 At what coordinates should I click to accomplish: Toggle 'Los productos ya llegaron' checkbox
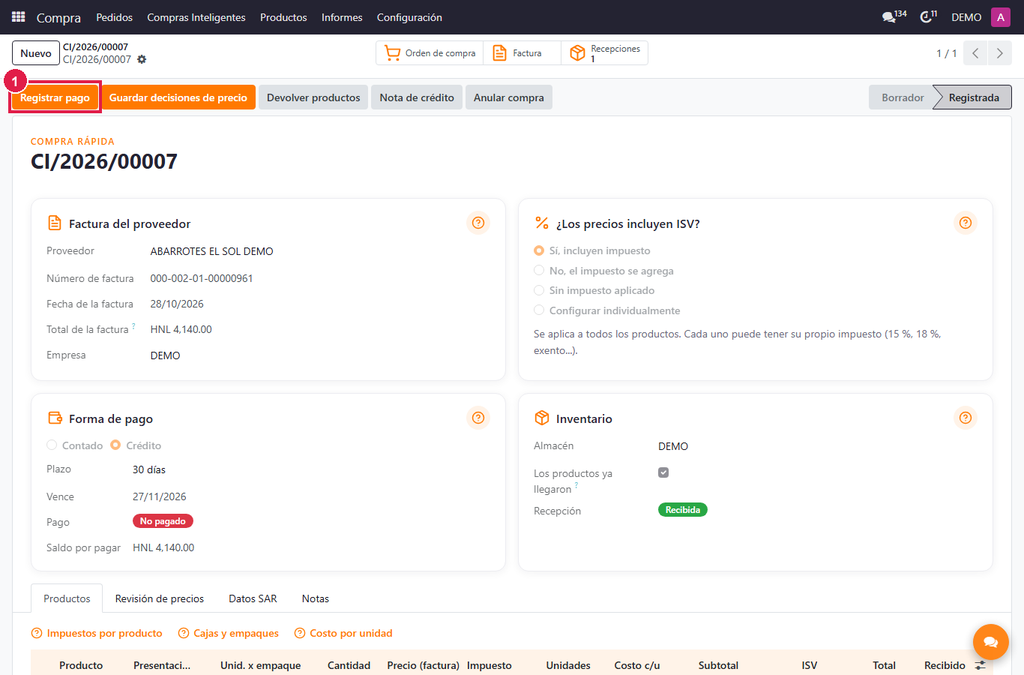pyautogui.click(x=664, y=473)
